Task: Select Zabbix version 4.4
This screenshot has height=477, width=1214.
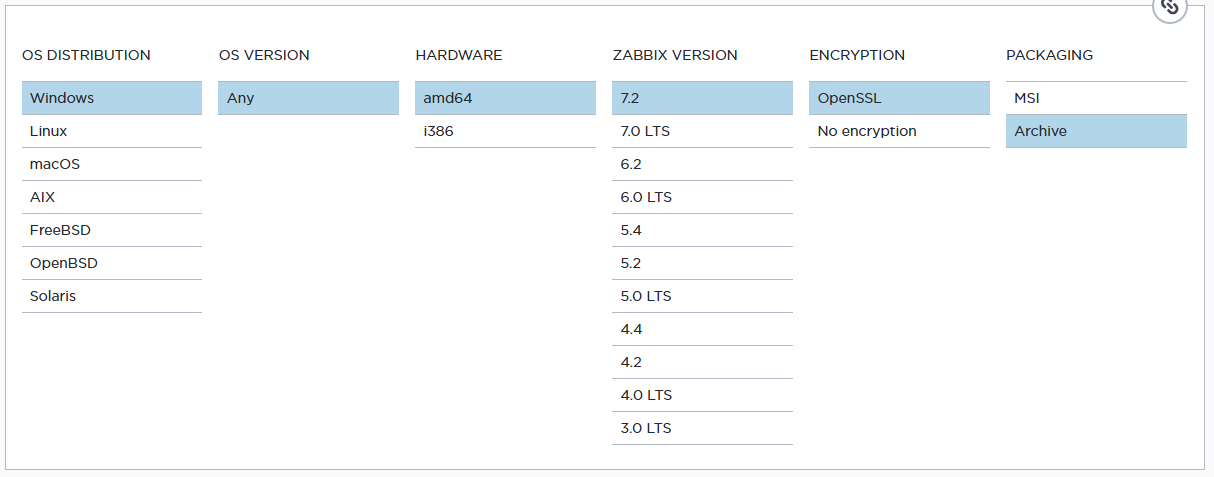Action: (x=701, y=329)
